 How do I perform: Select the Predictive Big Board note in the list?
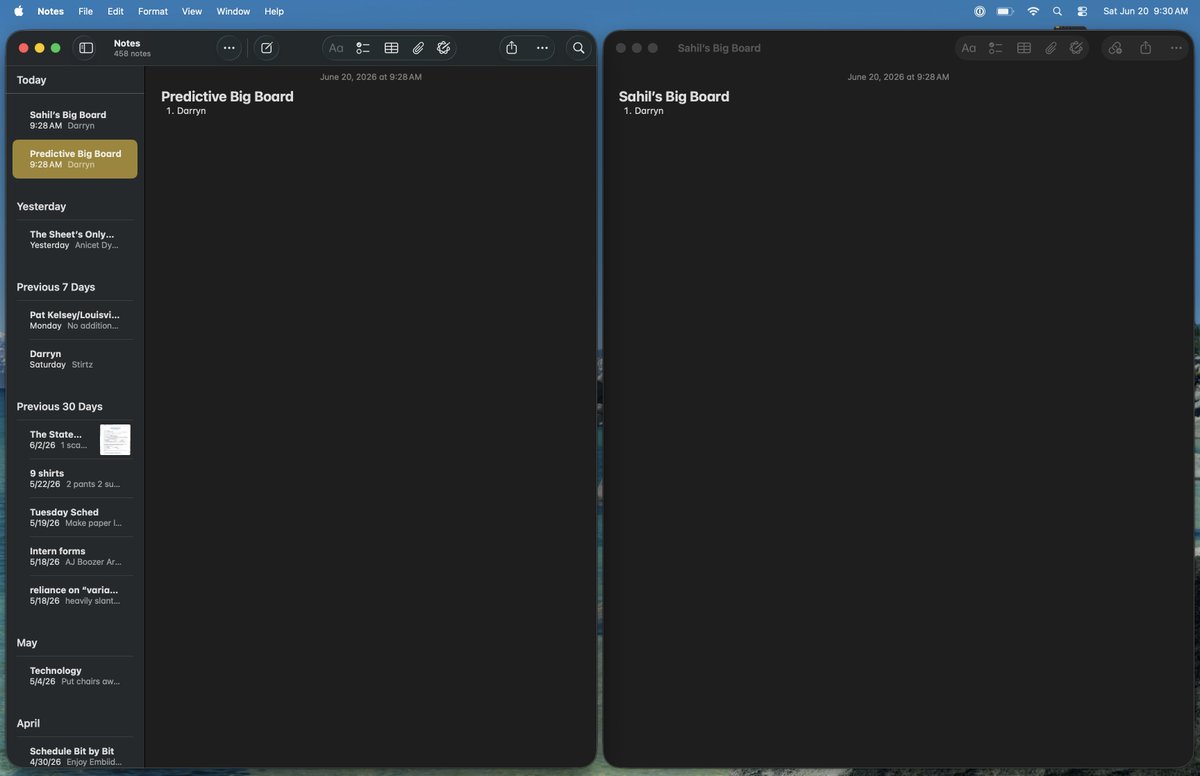point(75,159)
